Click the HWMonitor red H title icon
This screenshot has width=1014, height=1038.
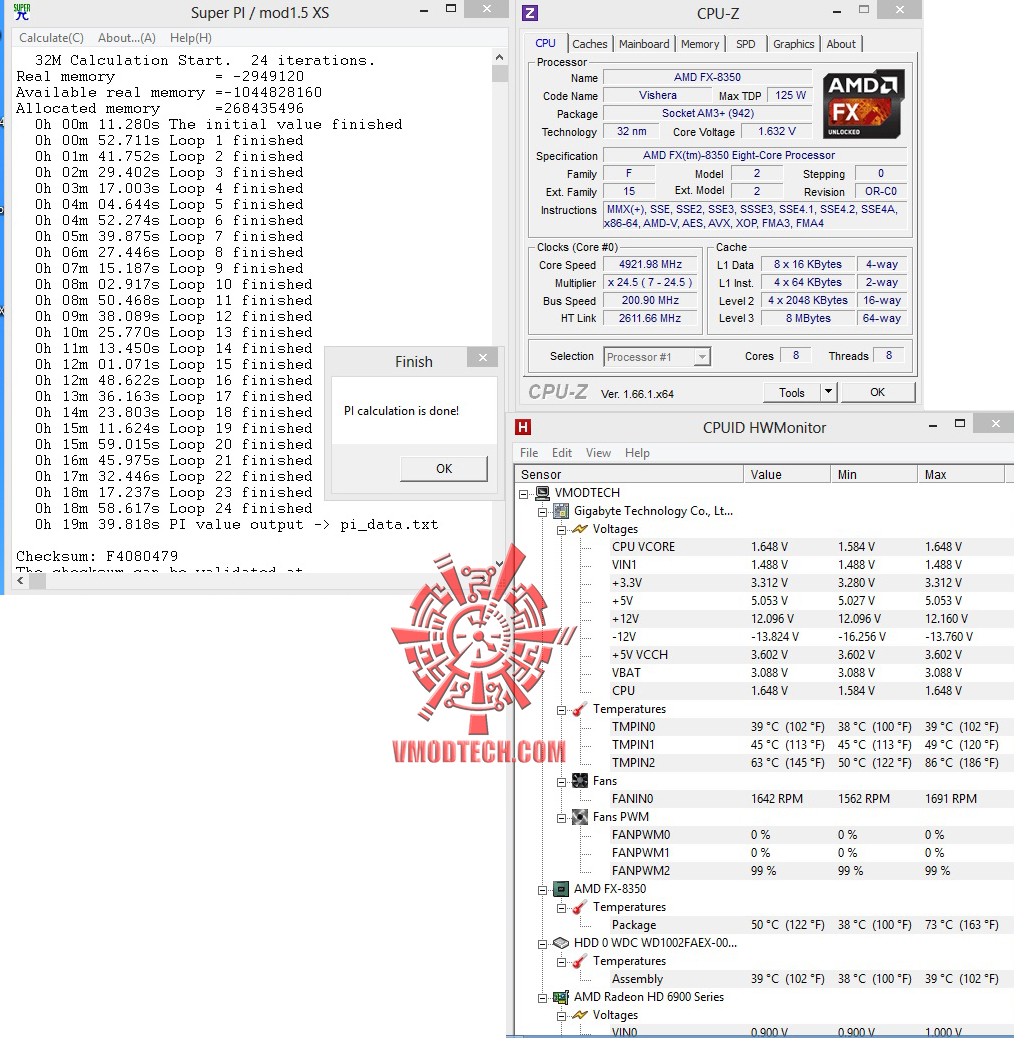[523, 427]
